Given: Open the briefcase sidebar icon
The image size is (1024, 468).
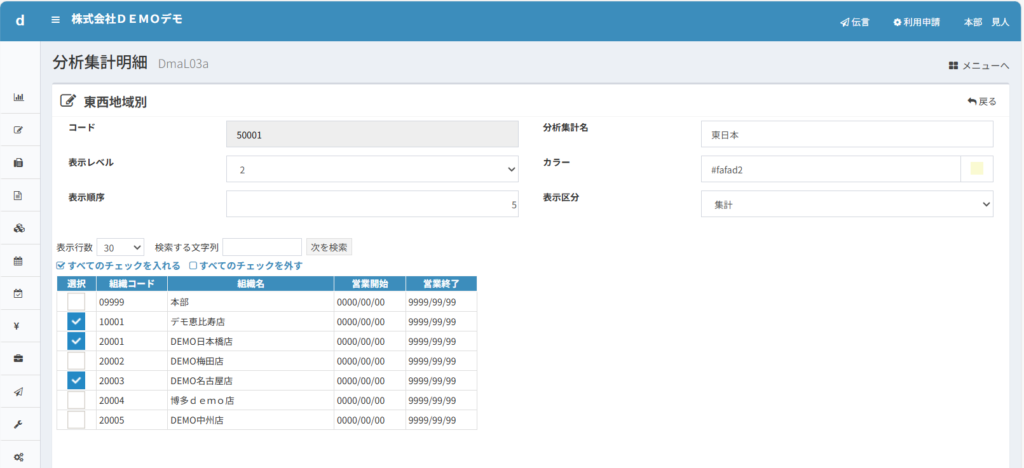Looking at the screenshot, I should (x=18, y=358).
